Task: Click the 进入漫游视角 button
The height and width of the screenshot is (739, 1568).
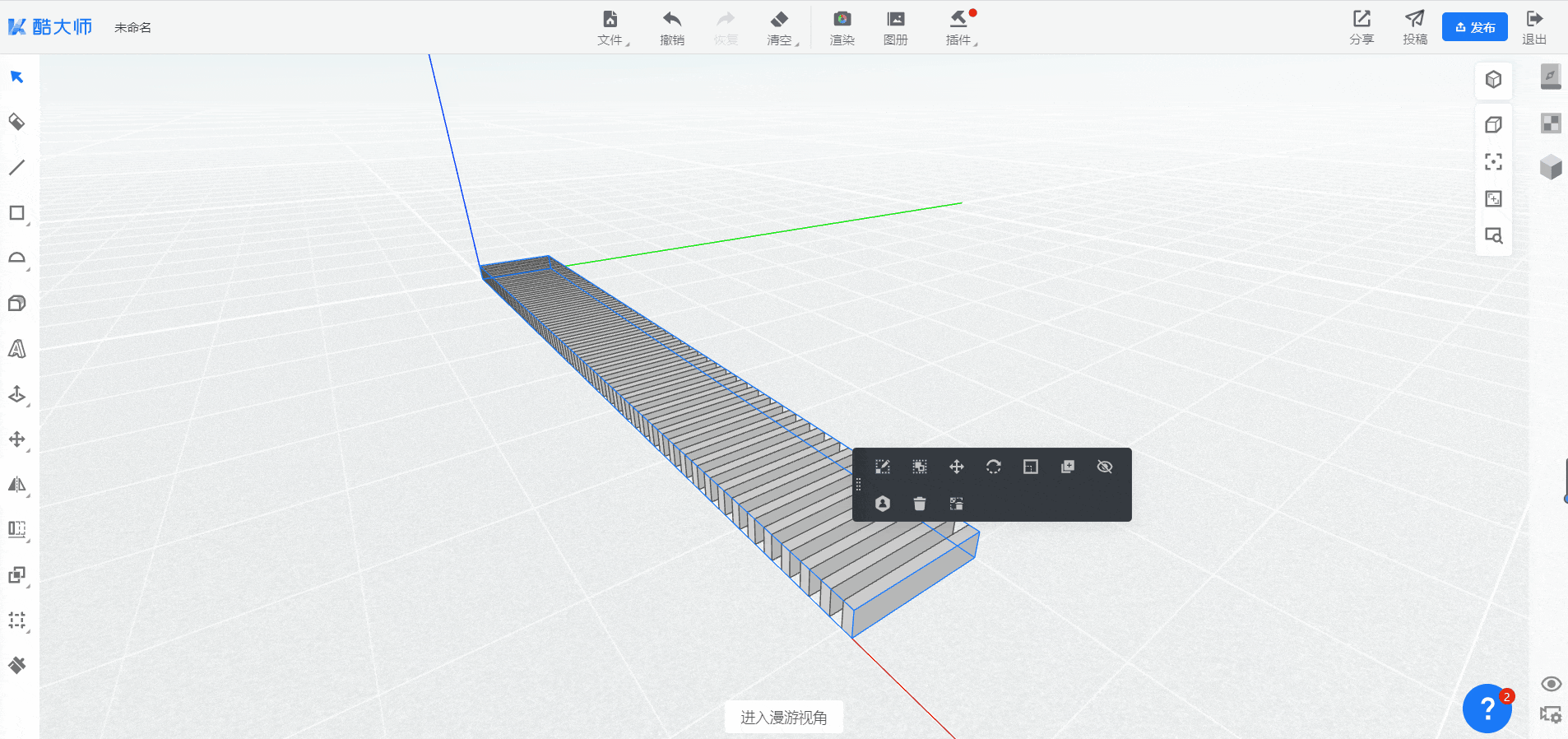Action: coord(783,718)
